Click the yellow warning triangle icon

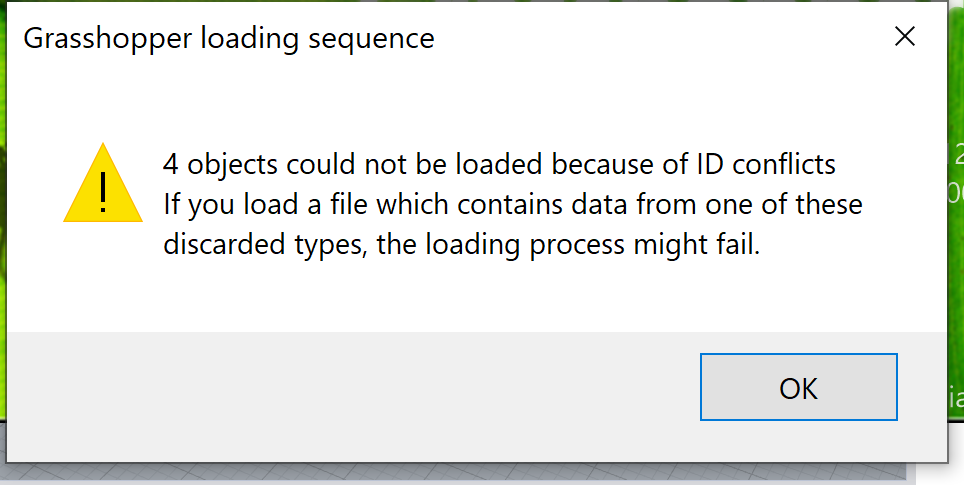tap(103, 184)
